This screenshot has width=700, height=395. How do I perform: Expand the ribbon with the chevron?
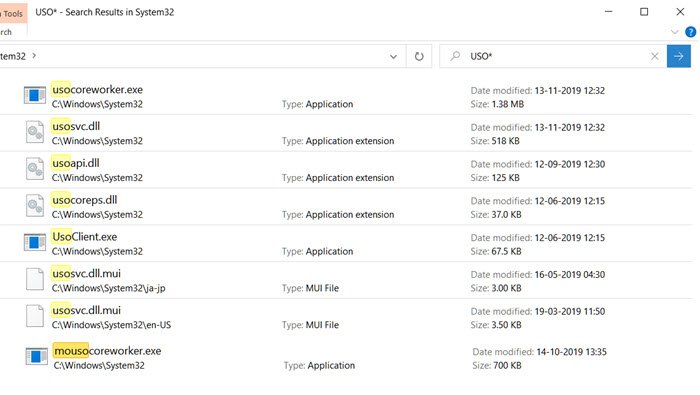click(675, 32)
